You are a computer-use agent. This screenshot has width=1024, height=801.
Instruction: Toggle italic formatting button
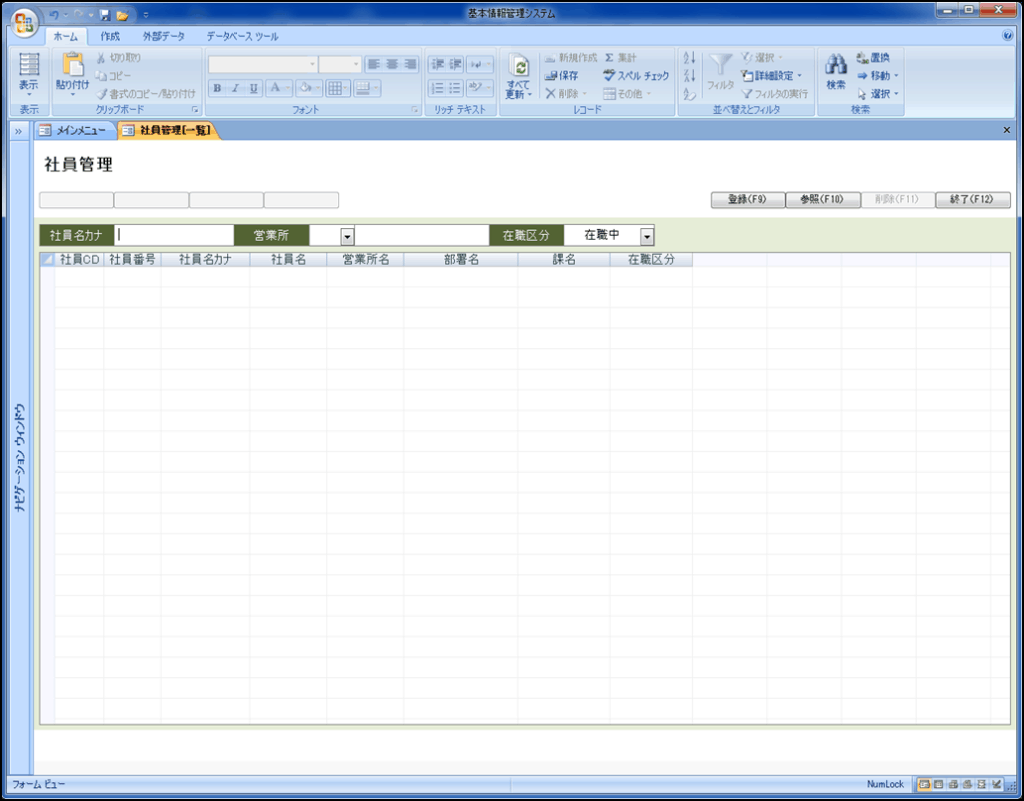pyautogui.click(x=235, y=88)
